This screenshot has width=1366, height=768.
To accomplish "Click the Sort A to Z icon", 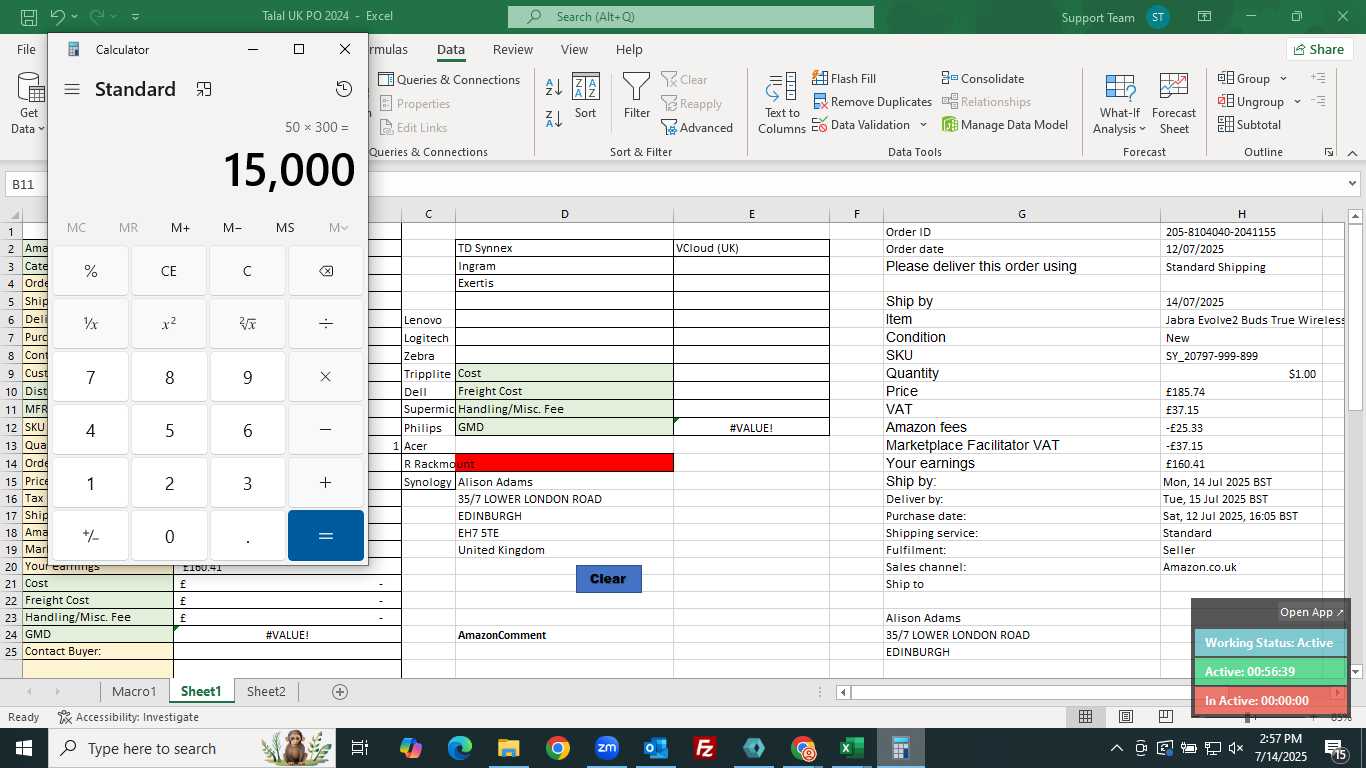I will pos(554,87).
